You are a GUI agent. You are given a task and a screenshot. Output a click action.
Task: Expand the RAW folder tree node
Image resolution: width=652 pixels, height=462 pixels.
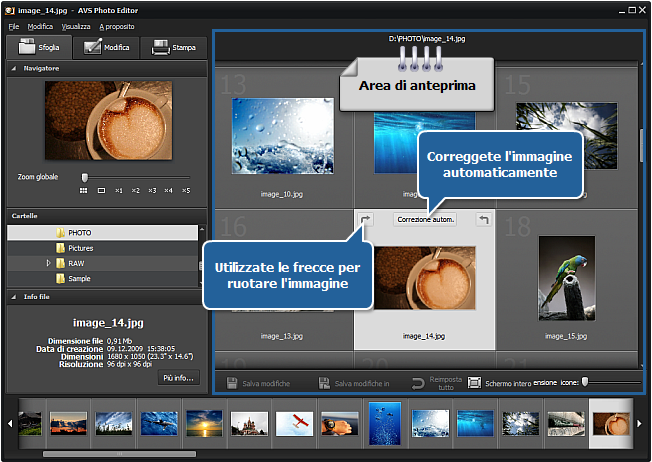coord(48,263)
